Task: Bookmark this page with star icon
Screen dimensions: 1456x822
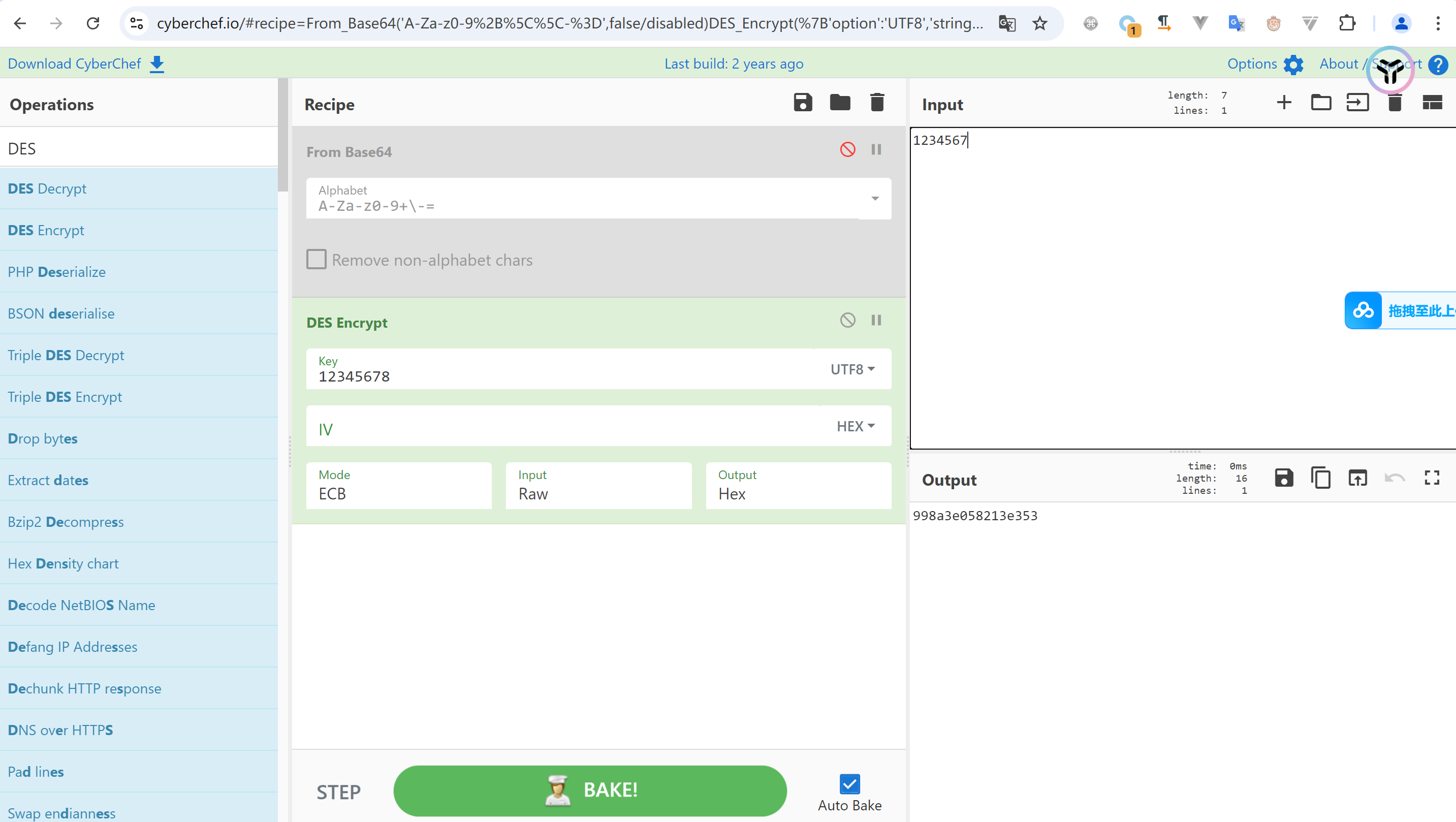Action: [1040, 23]
